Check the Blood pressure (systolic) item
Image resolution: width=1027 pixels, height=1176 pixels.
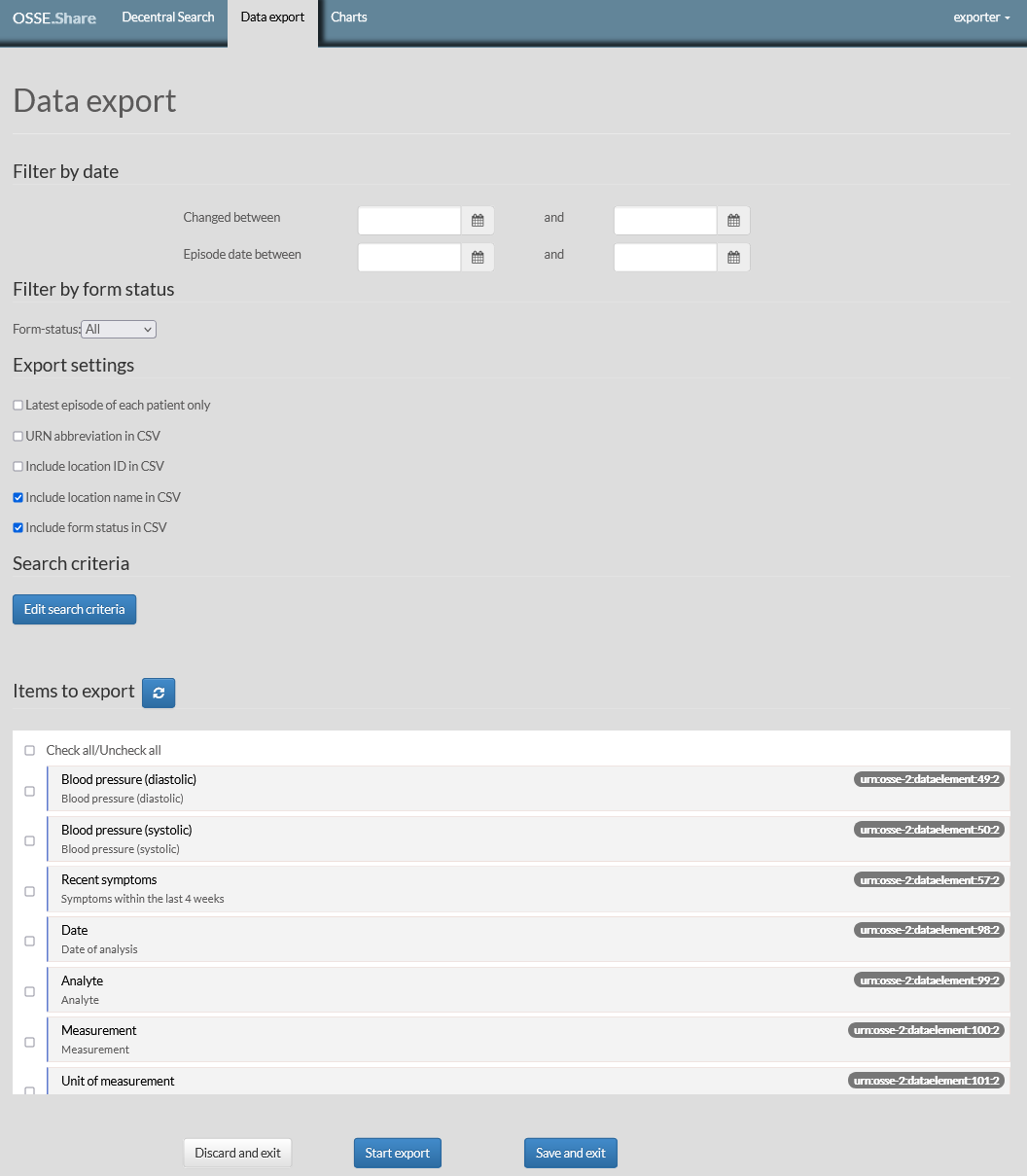[29, 840]
